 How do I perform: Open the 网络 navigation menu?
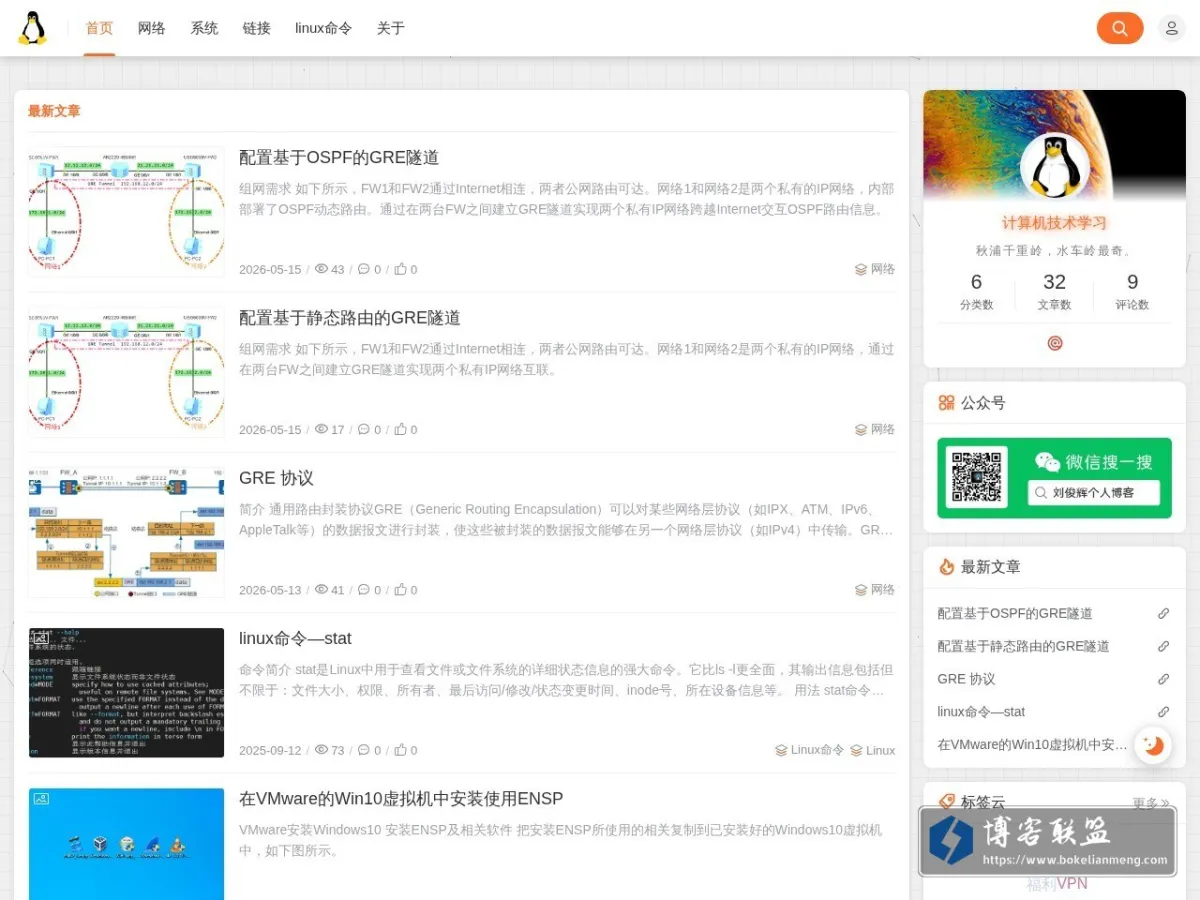point(152,28)
